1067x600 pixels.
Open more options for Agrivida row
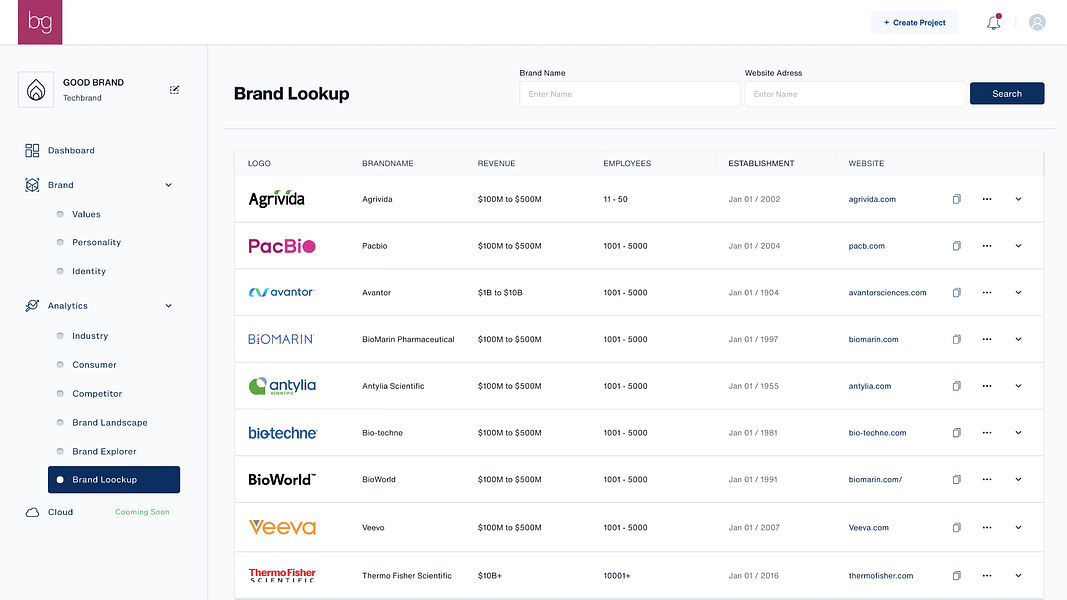pyautogui.click(x=987, y=199)
